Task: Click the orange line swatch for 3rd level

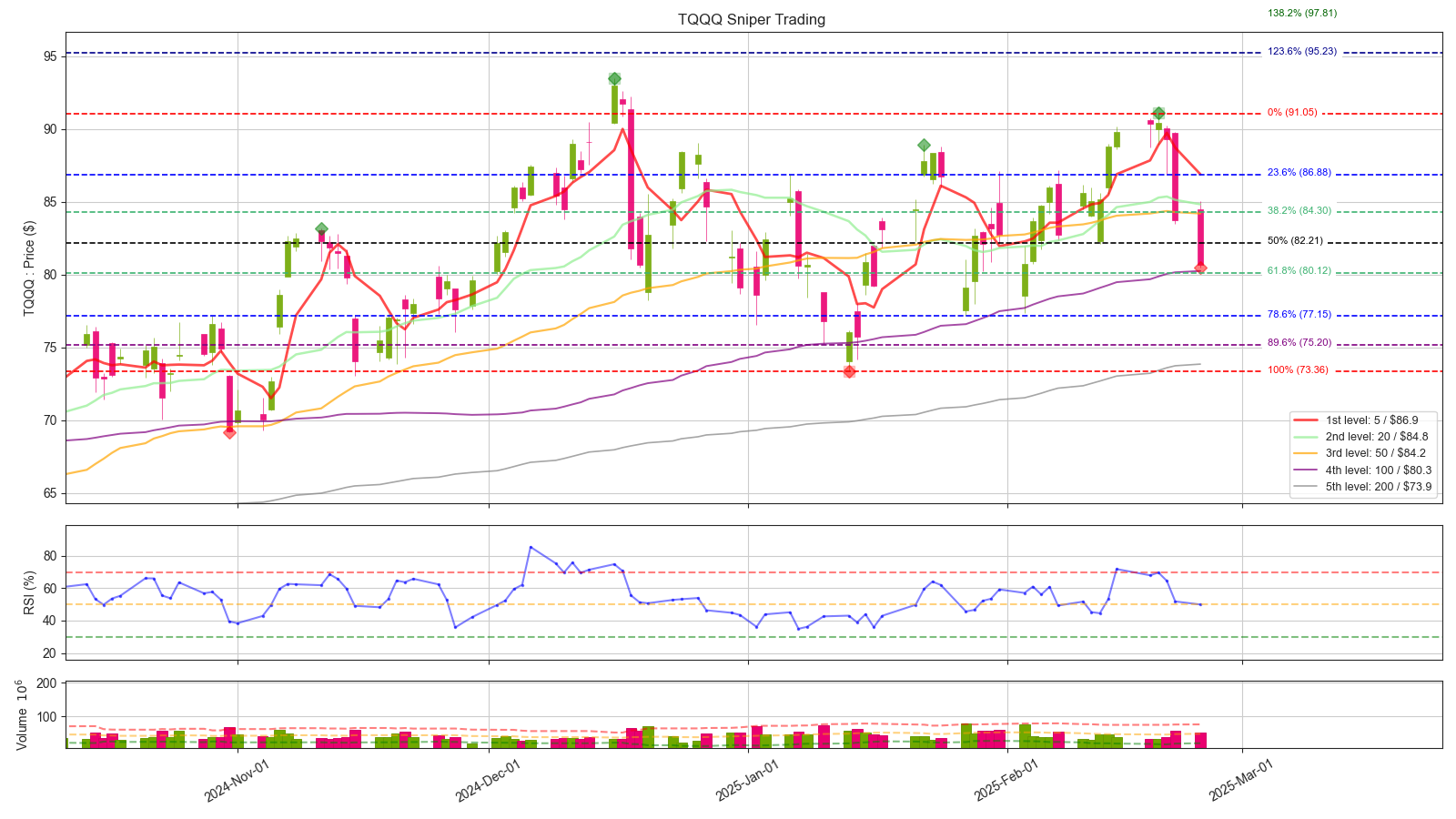Action: click(x=1306, y=453)
